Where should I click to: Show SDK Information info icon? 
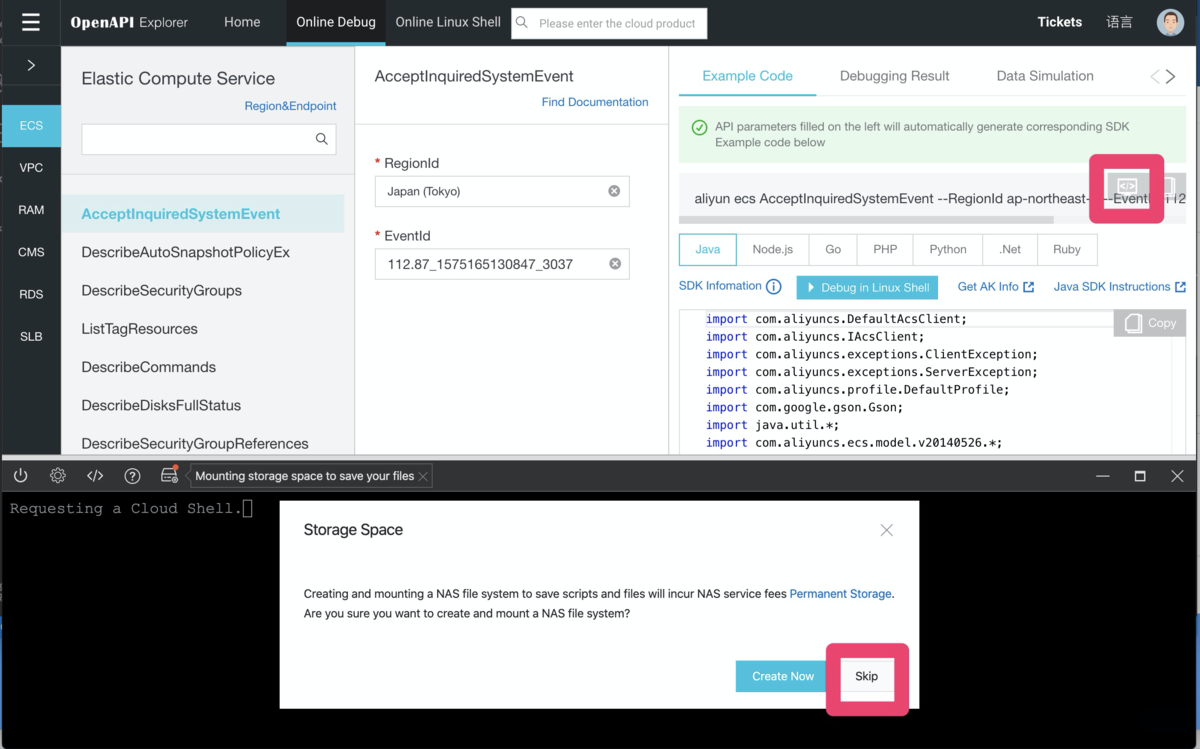click(x=773, y=287)
